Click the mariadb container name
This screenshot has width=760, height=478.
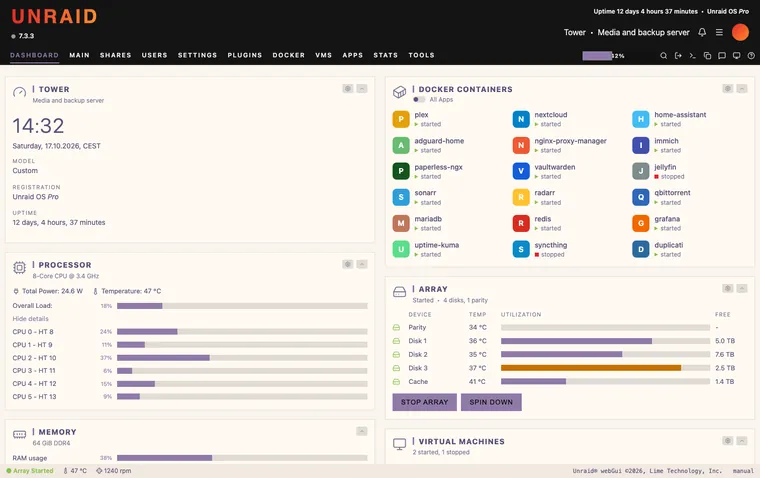tap(428, 219)
